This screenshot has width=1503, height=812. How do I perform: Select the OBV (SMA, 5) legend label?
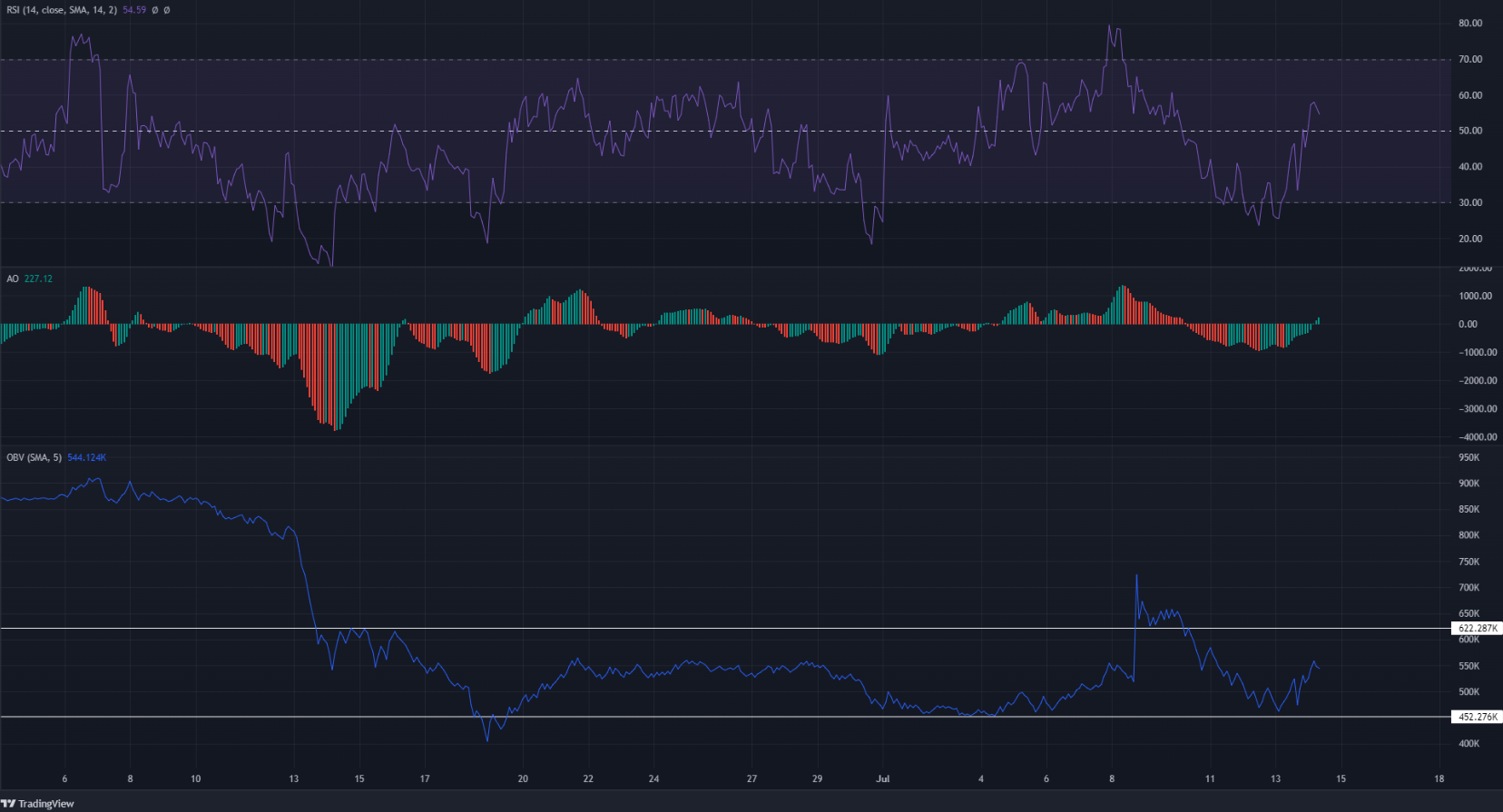(x=34, y=457)
